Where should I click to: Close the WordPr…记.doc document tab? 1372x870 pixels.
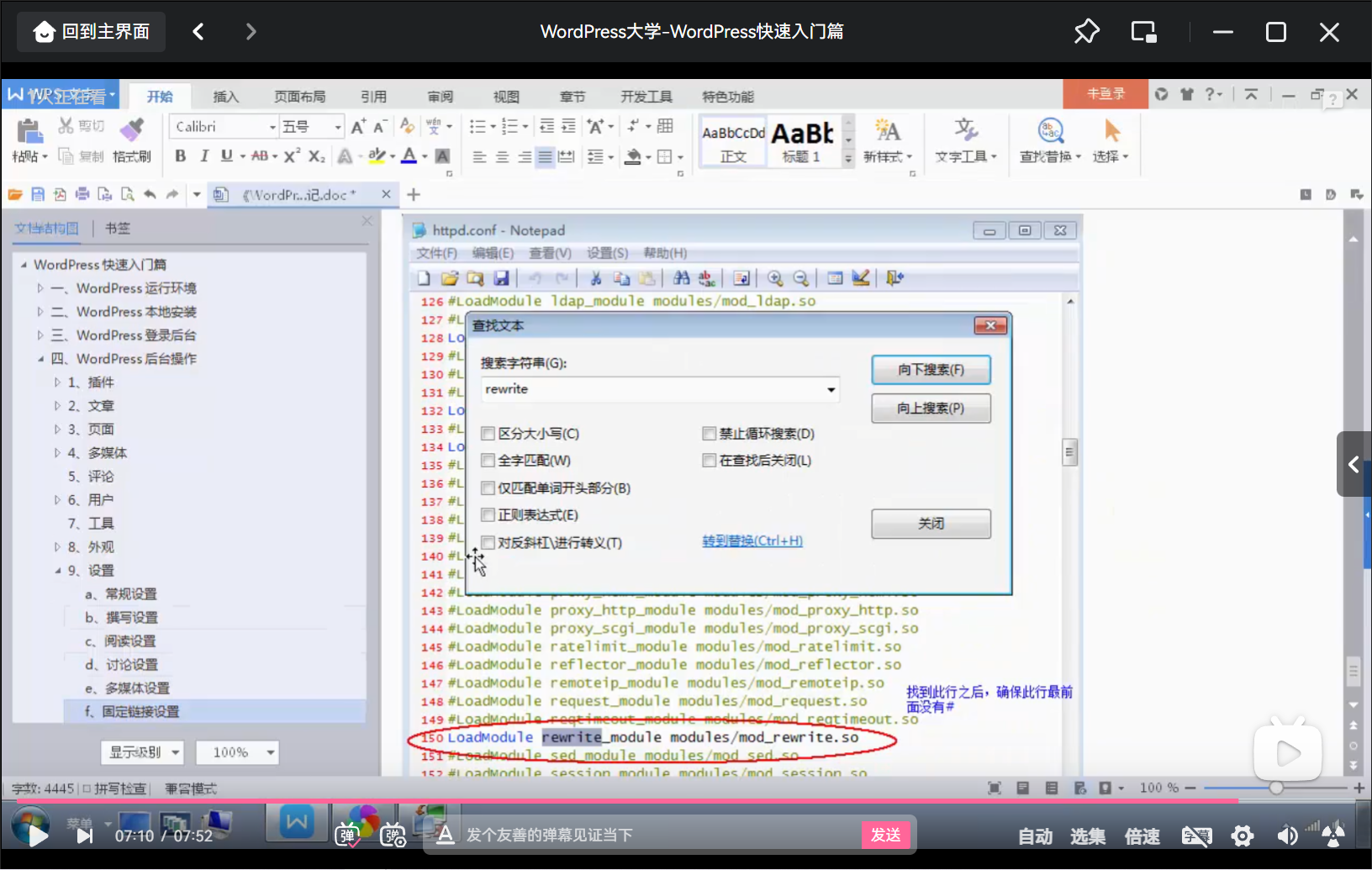click(386, 194)
